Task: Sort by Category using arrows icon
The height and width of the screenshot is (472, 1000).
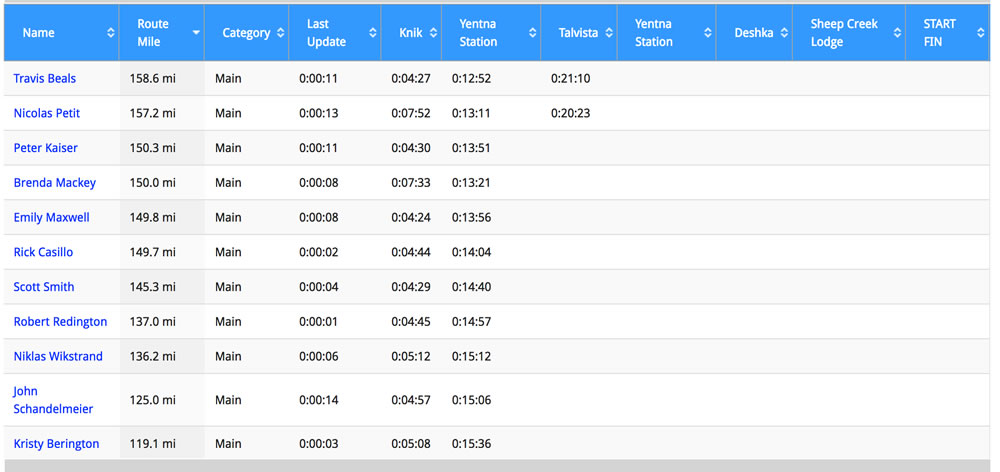Action: [281, 33]
